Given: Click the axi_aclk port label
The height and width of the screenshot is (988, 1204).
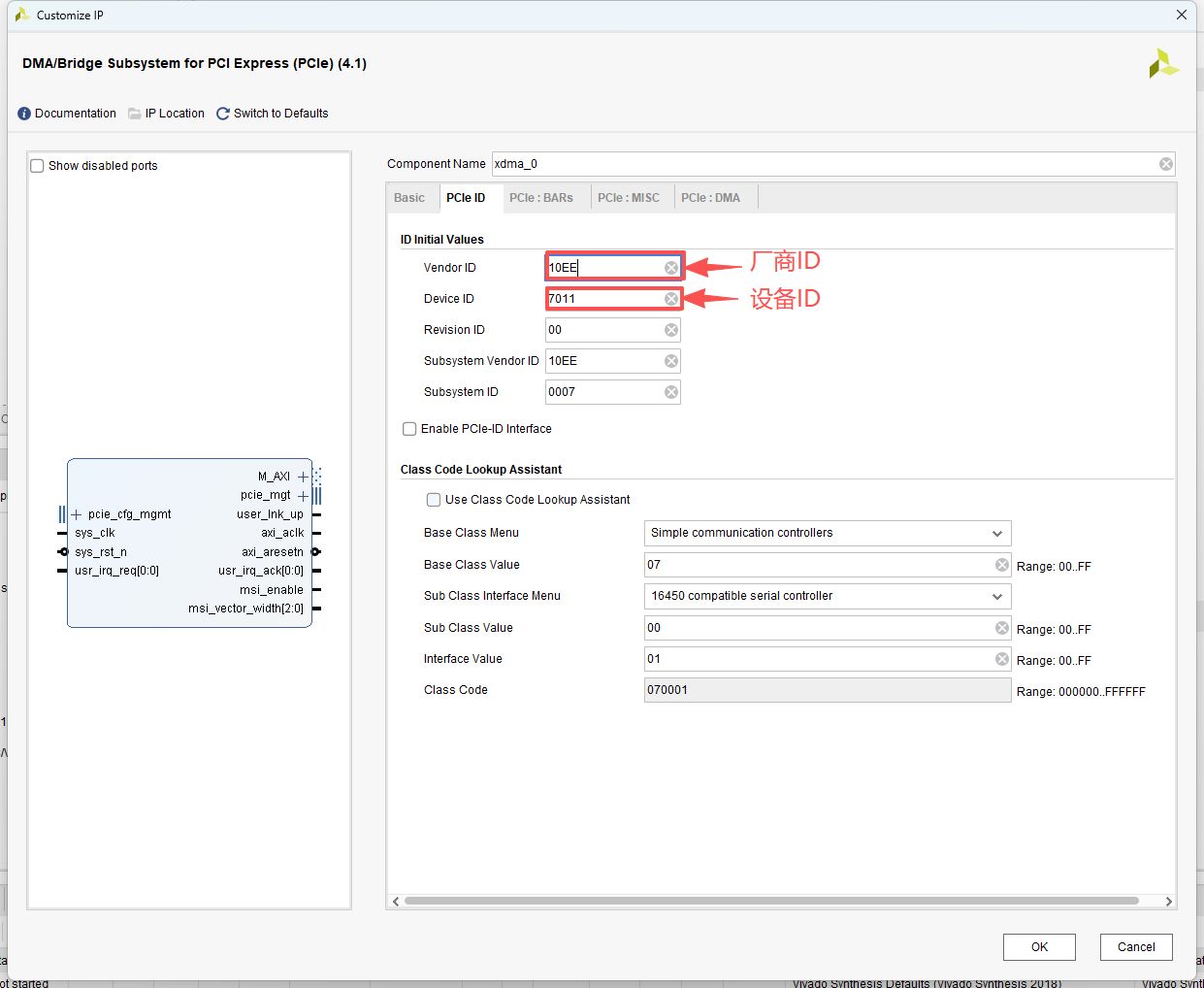Looking at the screenshot, I should click(x=282, y=533).
